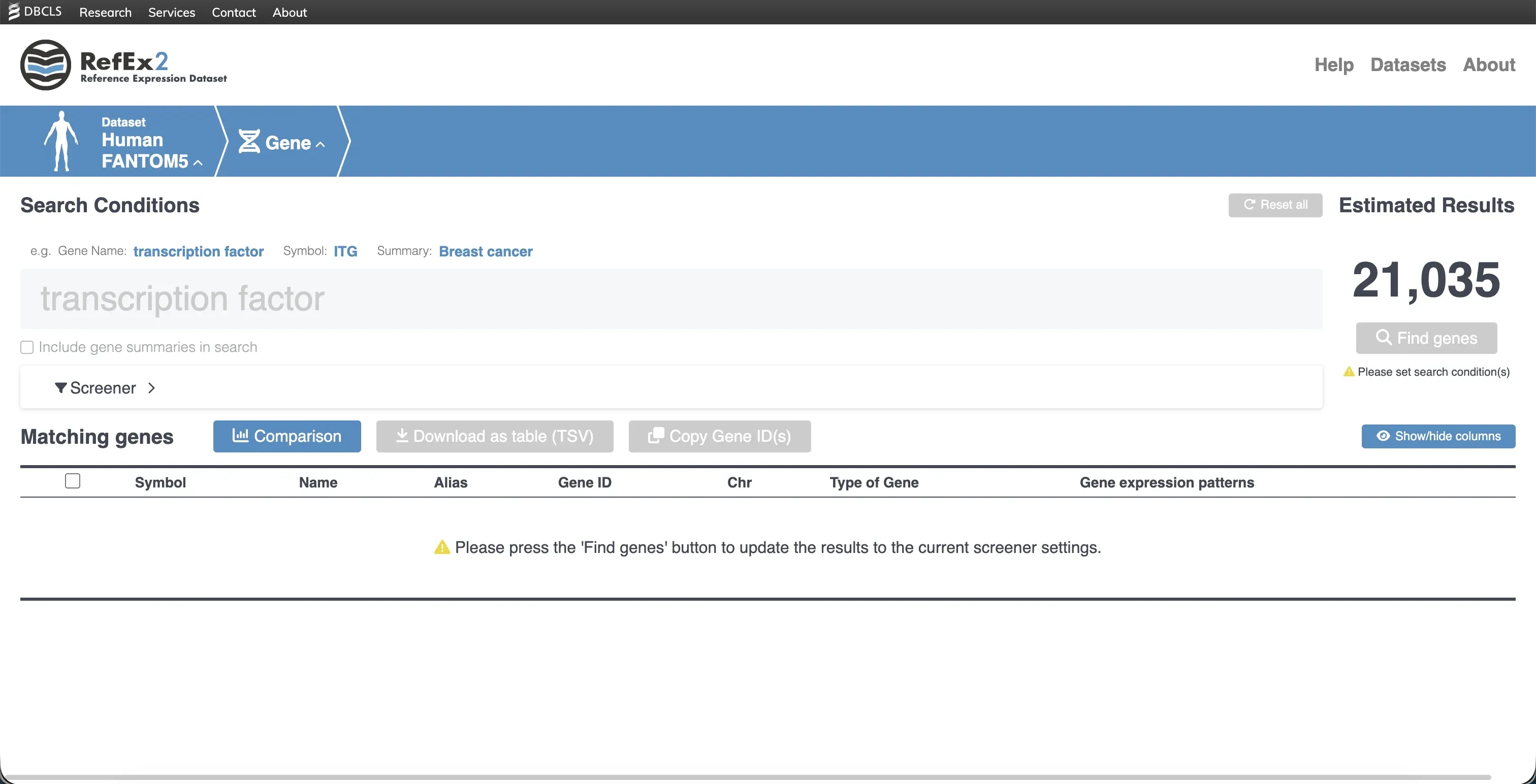Click Copy Gene ID(s) button
Viewport: 1536px width, 784px height.
(720, 436)
